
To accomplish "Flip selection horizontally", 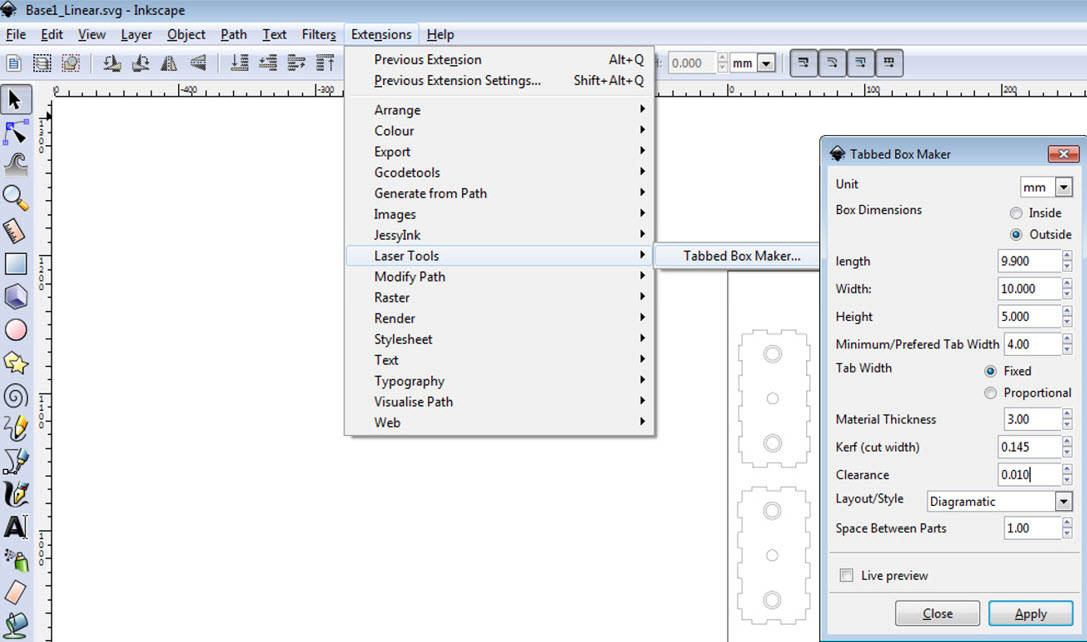I will tap(168, 63).
